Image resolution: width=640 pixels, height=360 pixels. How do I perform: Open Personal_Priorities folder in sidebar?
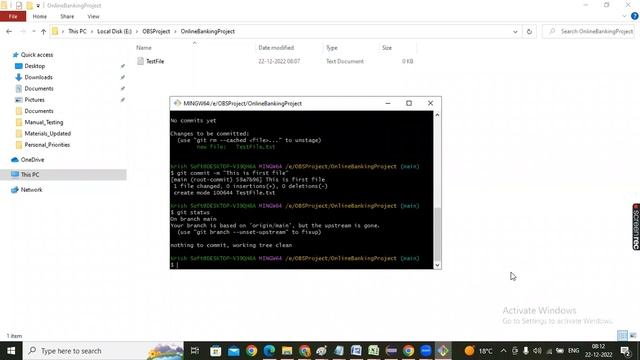[47, 145]
